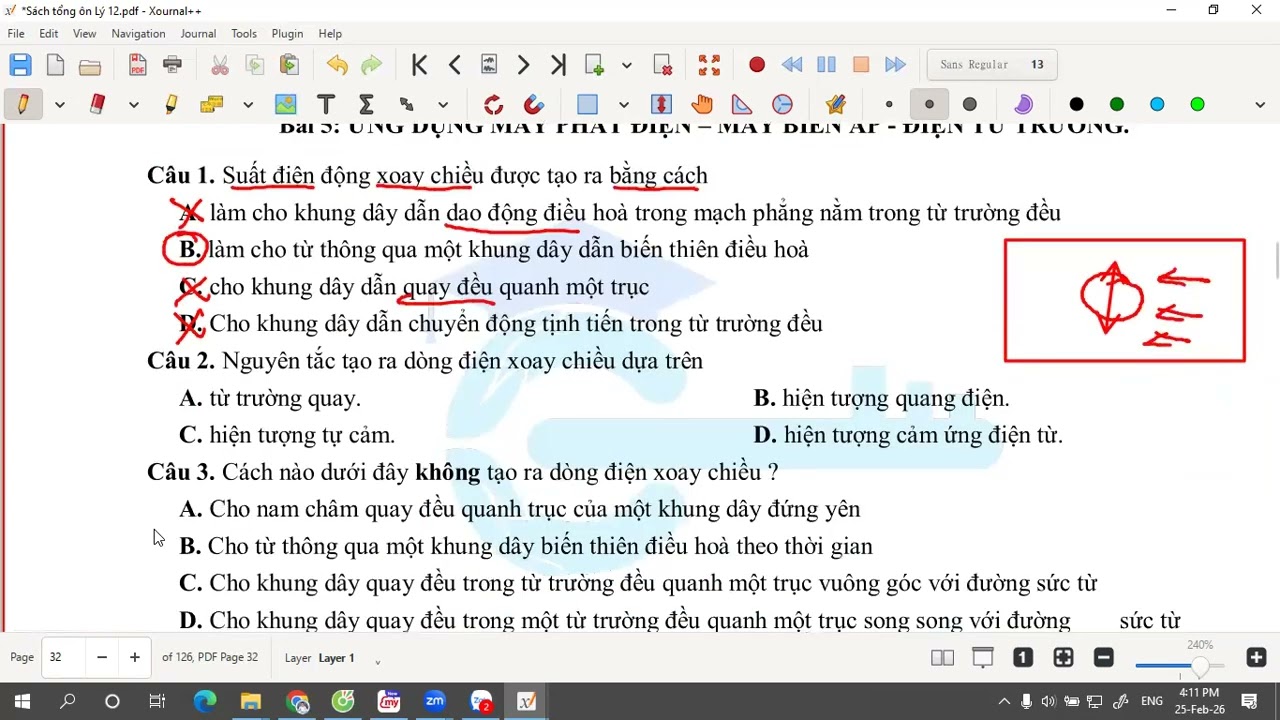Toggle the fill shape option
The image size is (1280, 720).
[x=1023, y=104]
